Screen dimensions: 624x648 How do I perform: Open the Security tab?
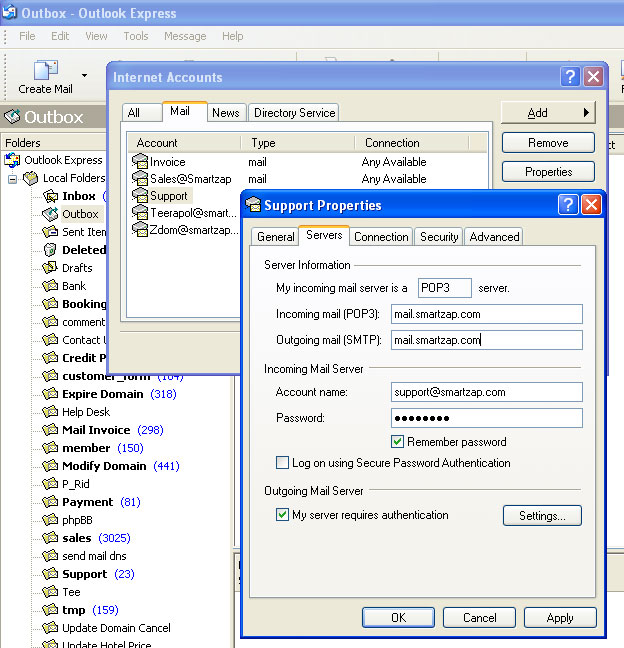point(439,237)
